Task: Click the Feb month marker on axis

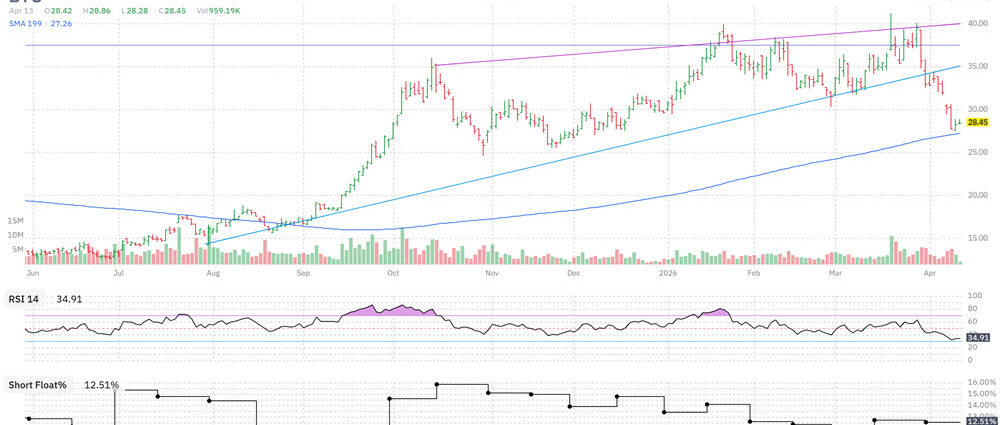Action: coord(755,271)
